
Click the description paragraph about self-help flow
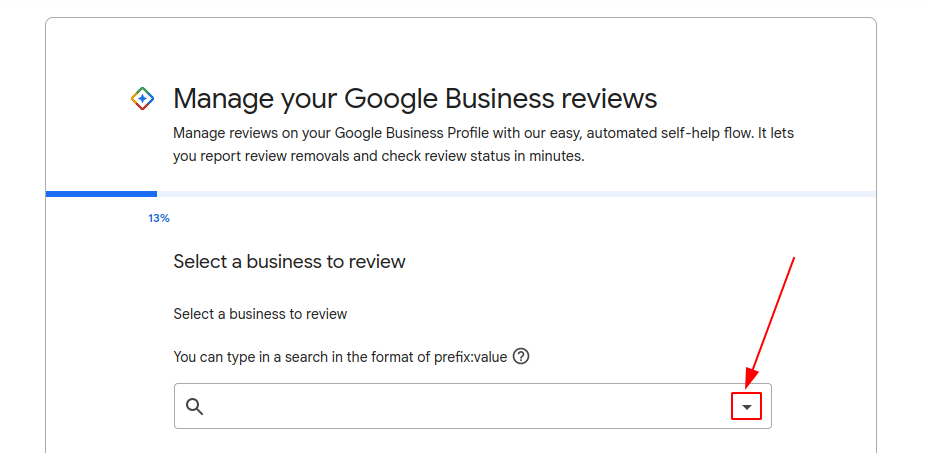(483, 145)
